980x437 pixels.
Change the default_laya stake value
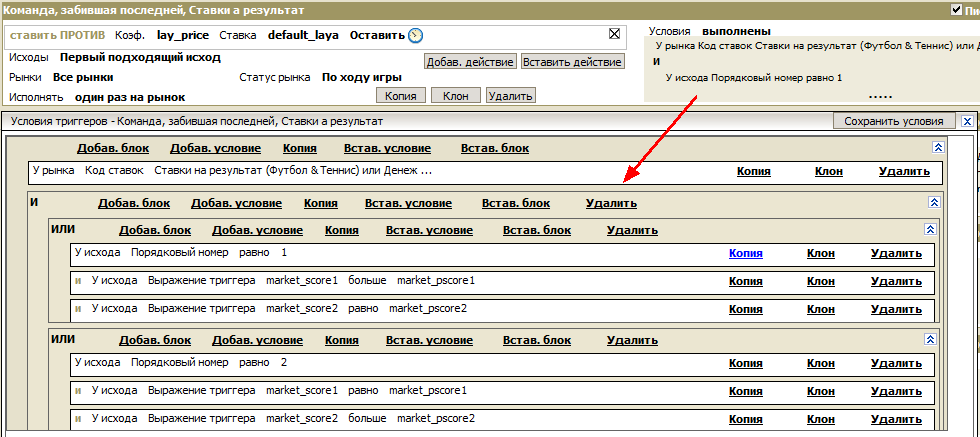303,36
